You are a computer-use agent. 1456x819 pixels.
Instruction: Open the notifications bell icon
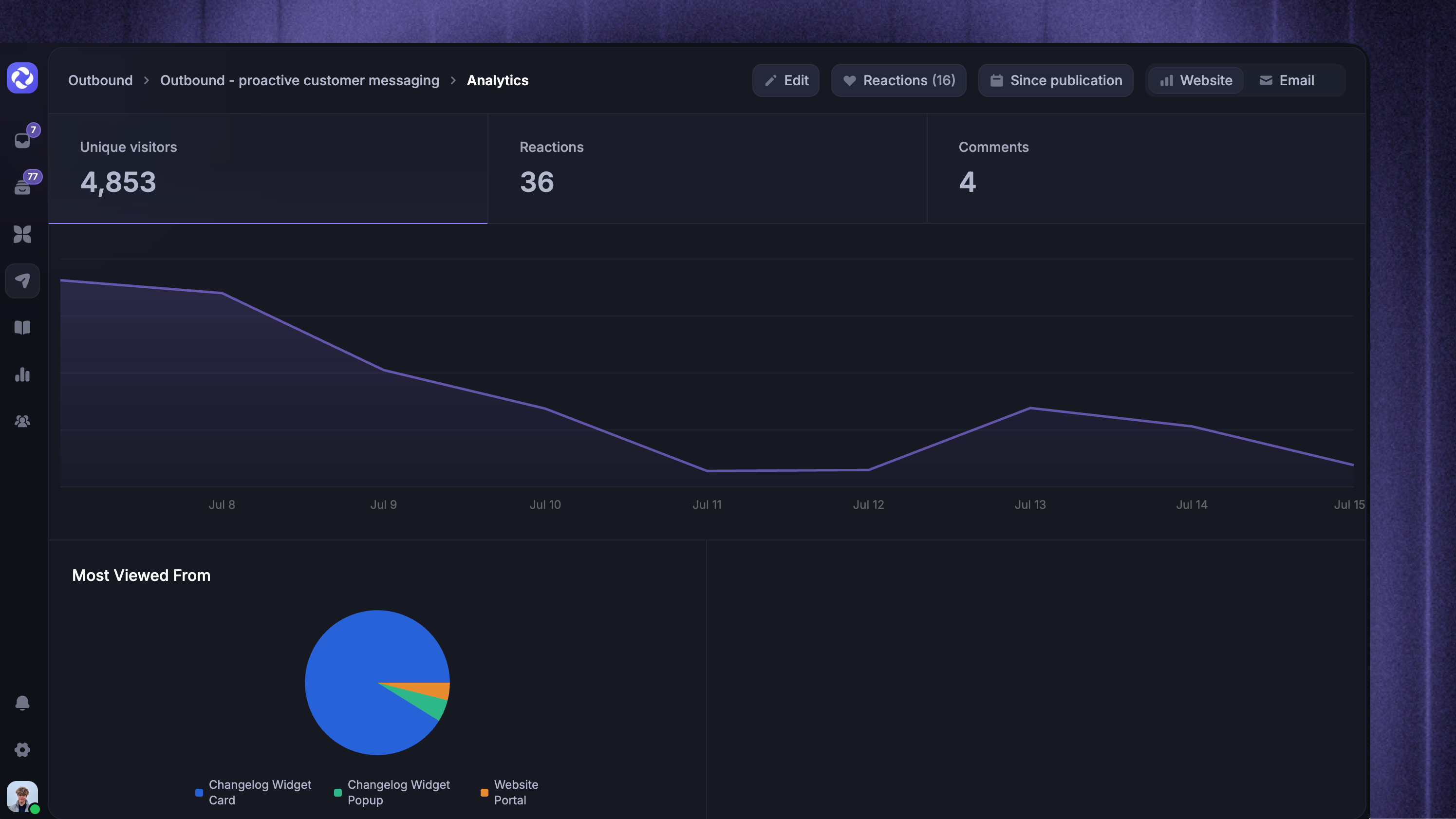tap(22, 703)
